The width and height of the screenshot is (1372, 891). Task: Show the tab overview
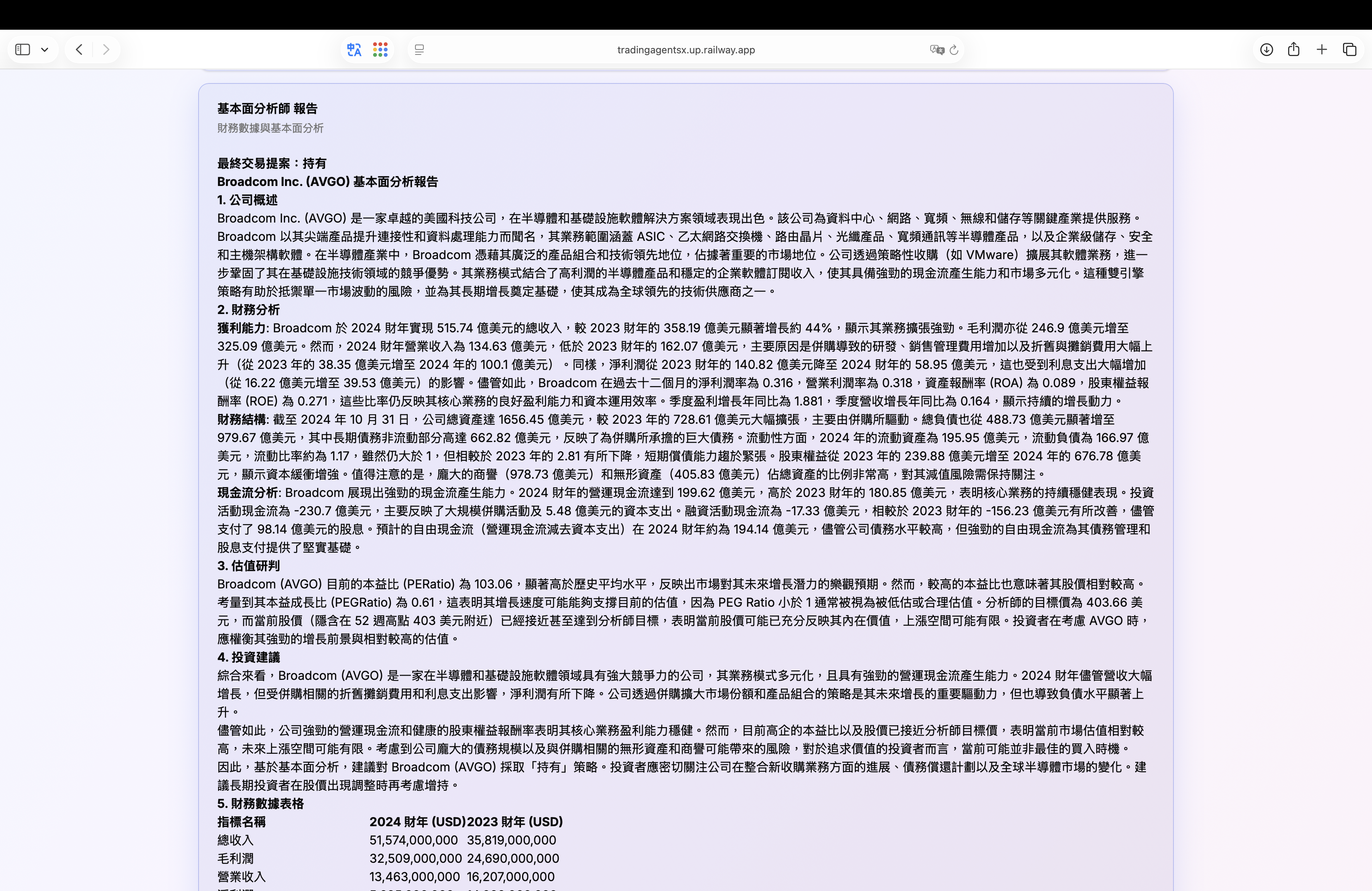click(x=1350, y=50)
